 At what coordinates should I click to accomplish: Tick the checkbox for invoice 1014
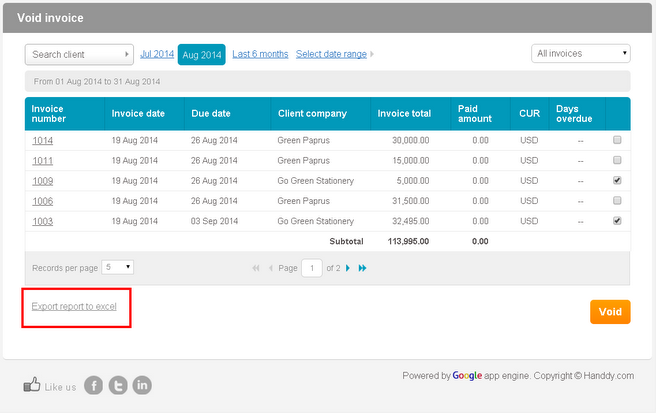click(617, 140)
